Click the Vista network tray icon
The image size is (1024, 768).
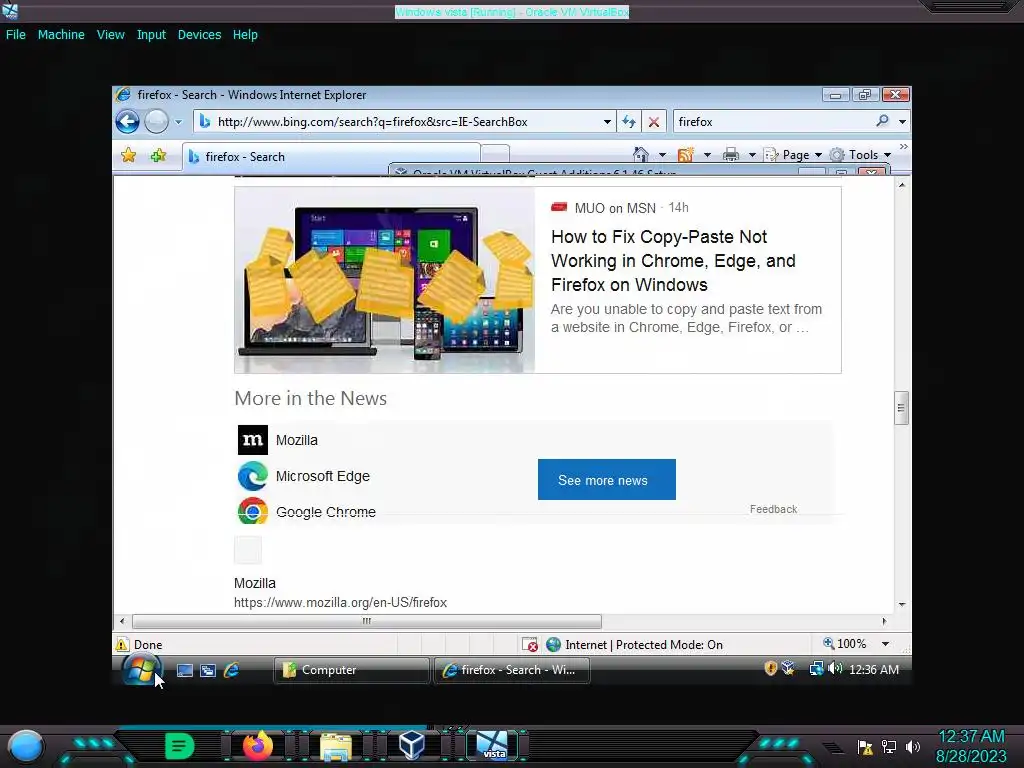[x=816, y=668]
